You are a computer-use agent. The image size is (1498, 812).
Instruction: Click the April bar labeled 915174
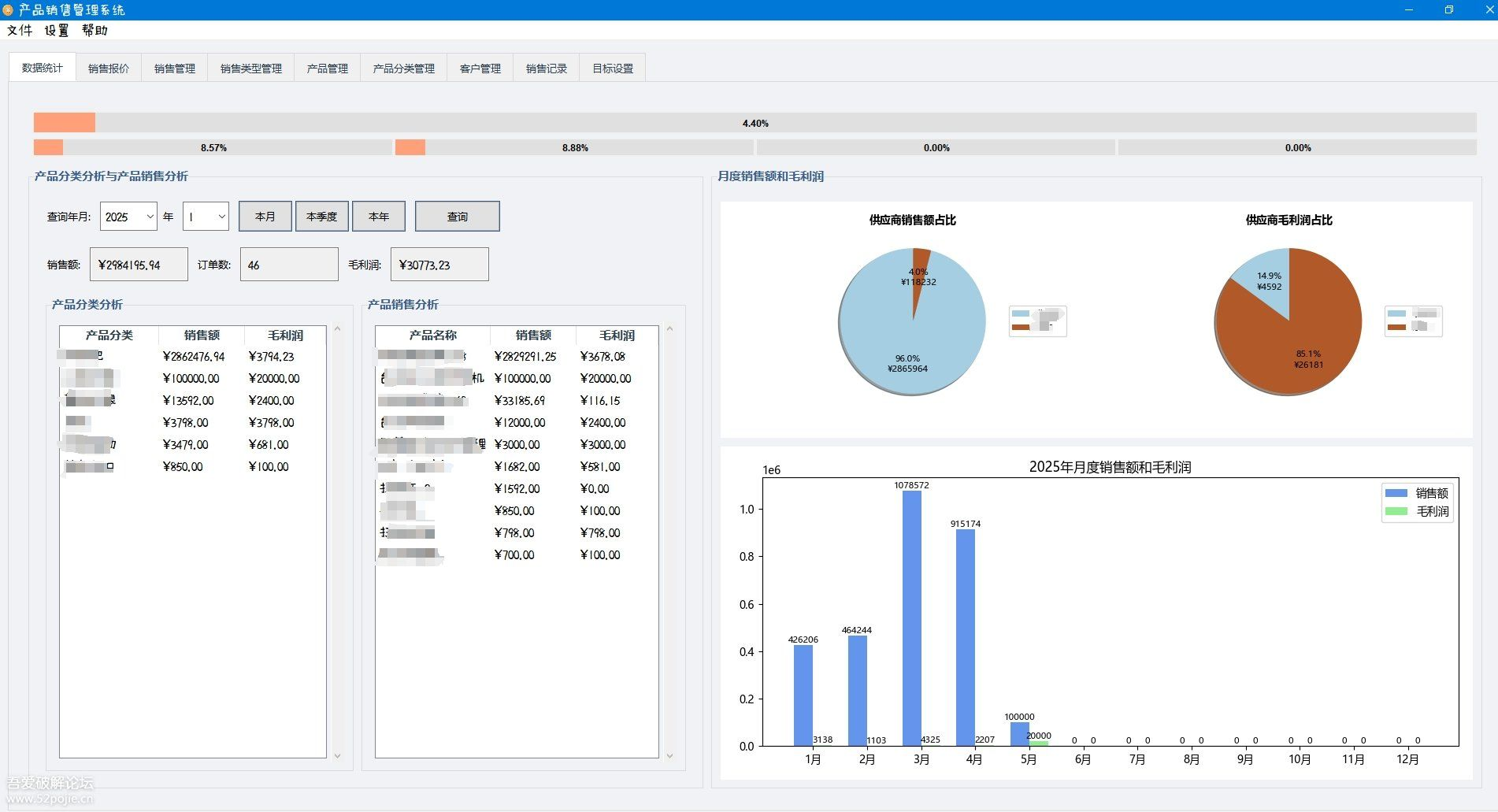pyautogui.click(x=966, y=638)
